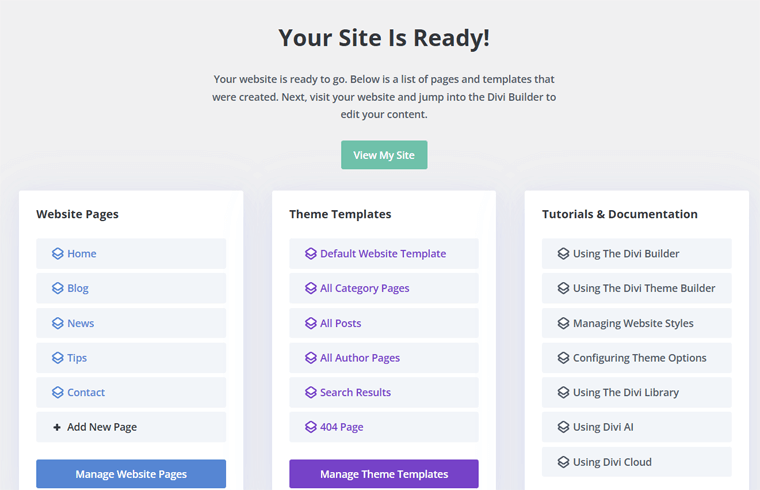Screen dimensions: 760x490
Task: Click the Theme Templates heading
Action: 340,214
